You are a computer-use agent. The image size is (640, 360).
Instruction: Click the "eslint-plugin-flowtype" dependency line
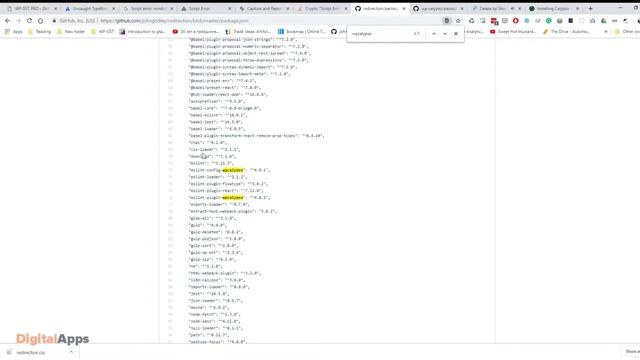pos(229,184)
